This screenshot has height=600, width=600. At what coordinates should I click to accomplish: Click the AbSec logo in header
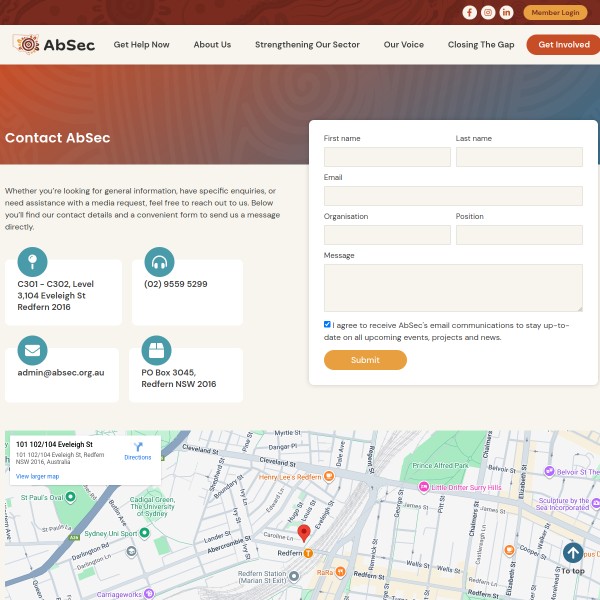pos(54,44)
